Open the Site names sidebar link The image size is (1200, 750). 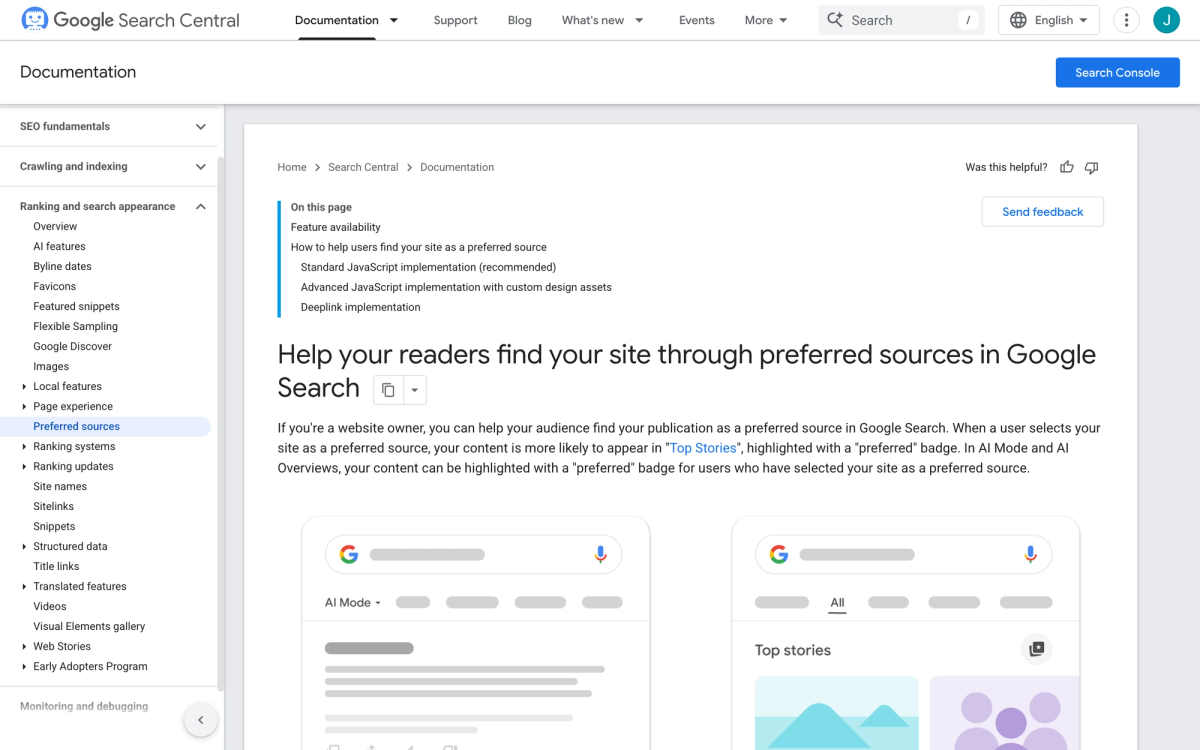(60, 486)
